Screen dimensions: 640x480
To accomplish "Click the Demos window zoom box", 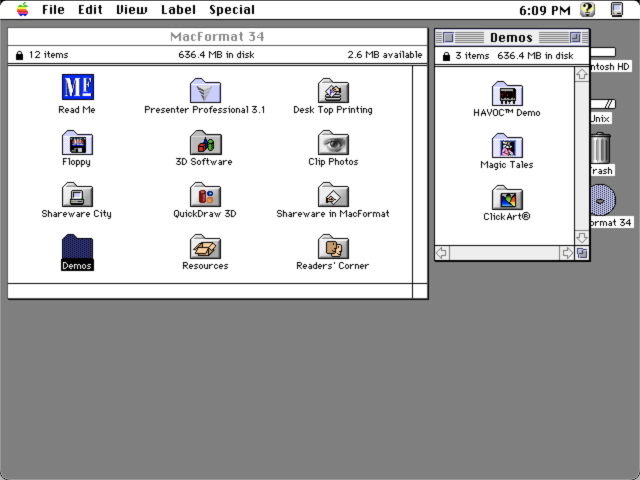I will tap(575, 38).
